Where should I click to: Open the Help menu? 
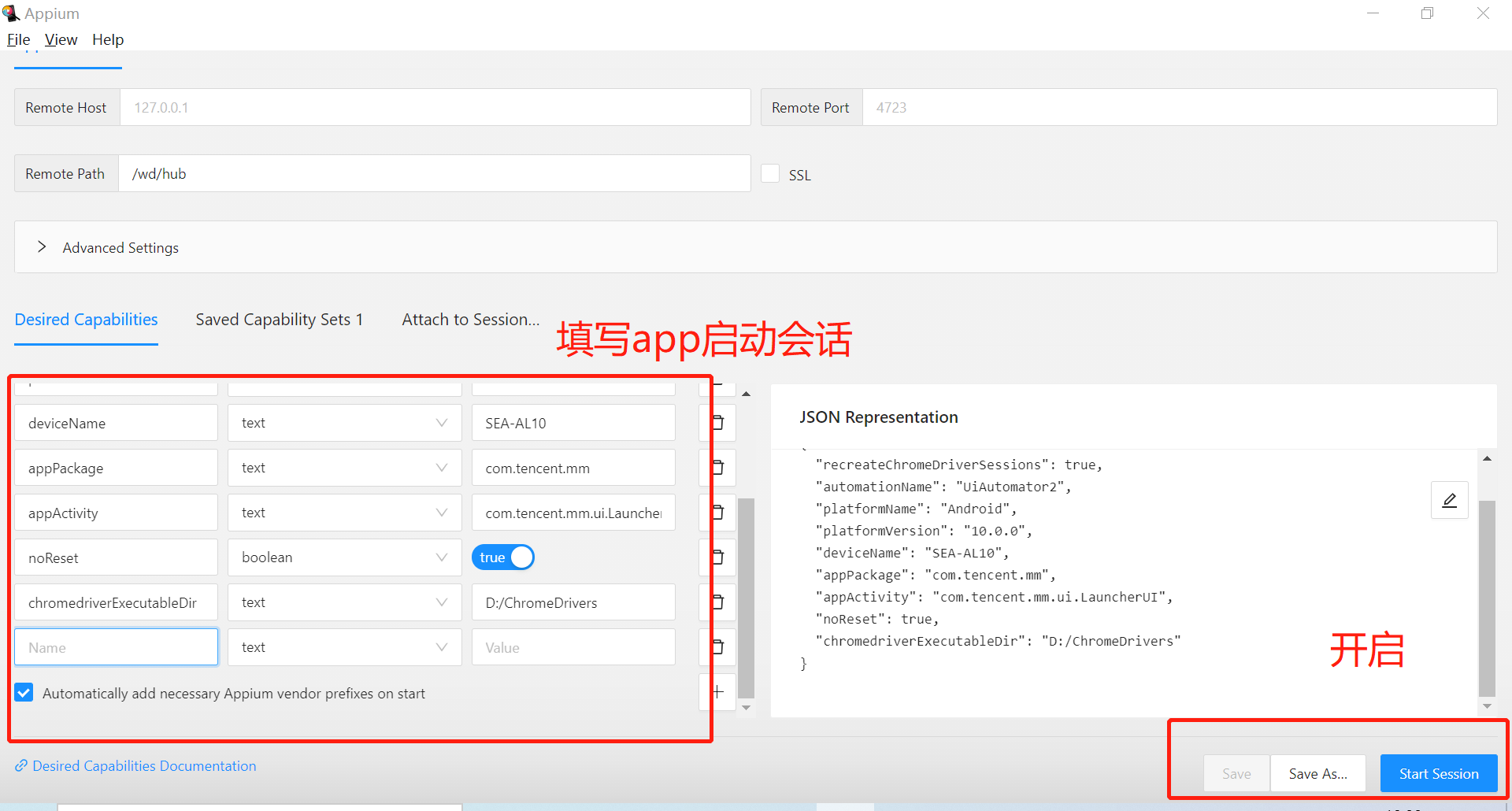tap(108, 39)
